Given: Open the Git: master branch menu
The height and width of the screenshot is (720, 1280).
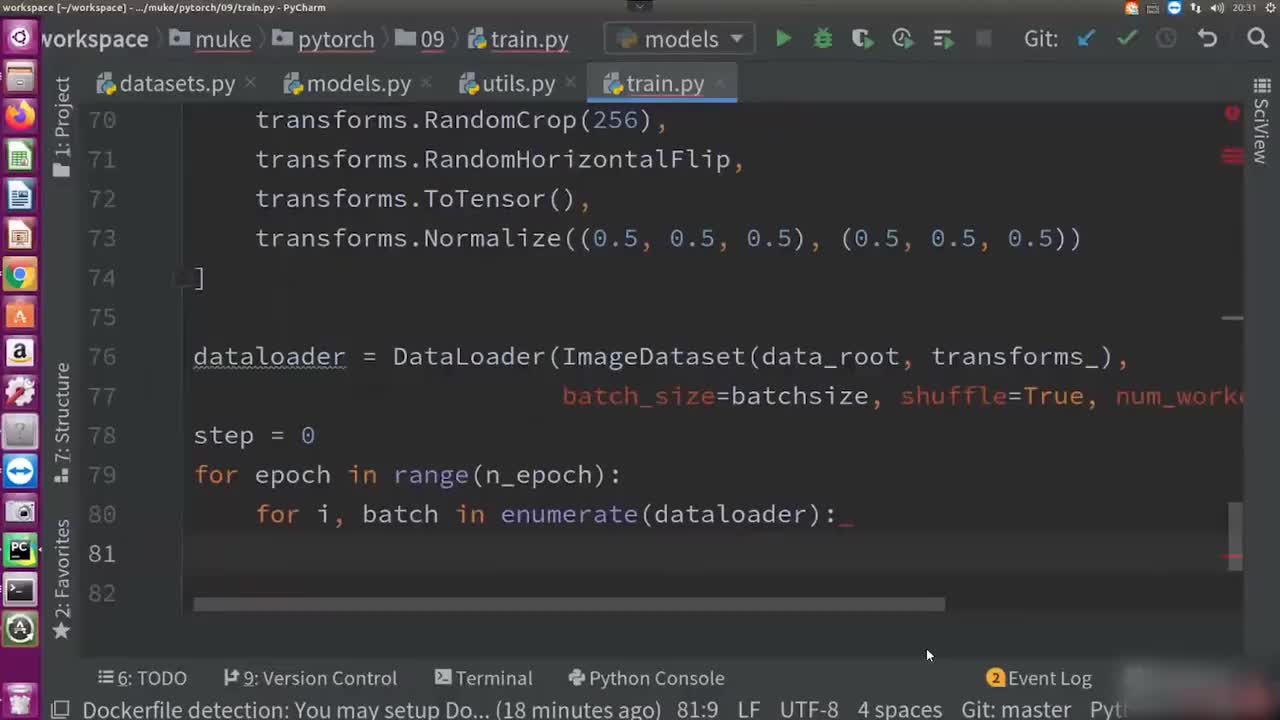Looking at the screenshot, I should (x=1016, y=709).
